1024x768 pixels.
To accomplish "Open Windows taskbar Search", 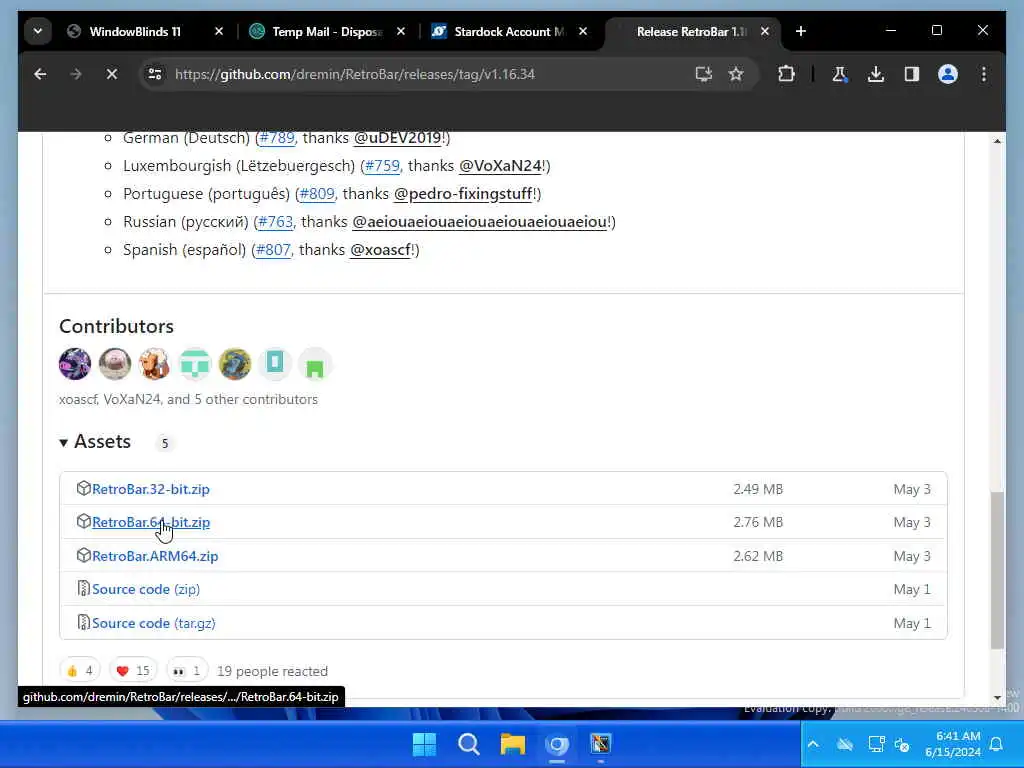I will (x=468, y=744).
